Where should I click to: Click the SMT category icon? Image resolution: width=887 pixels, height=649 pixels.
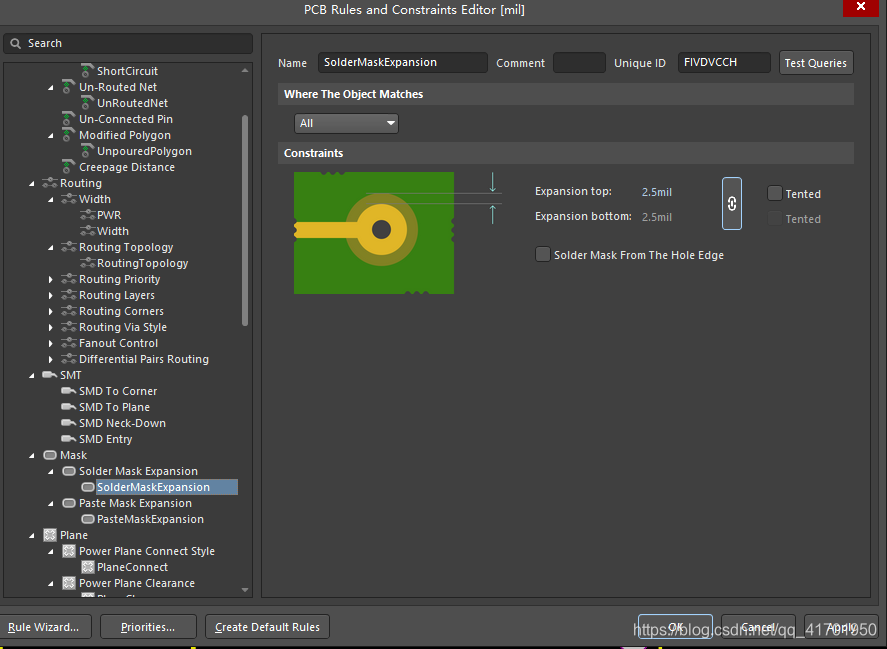(x=50, y=375)
